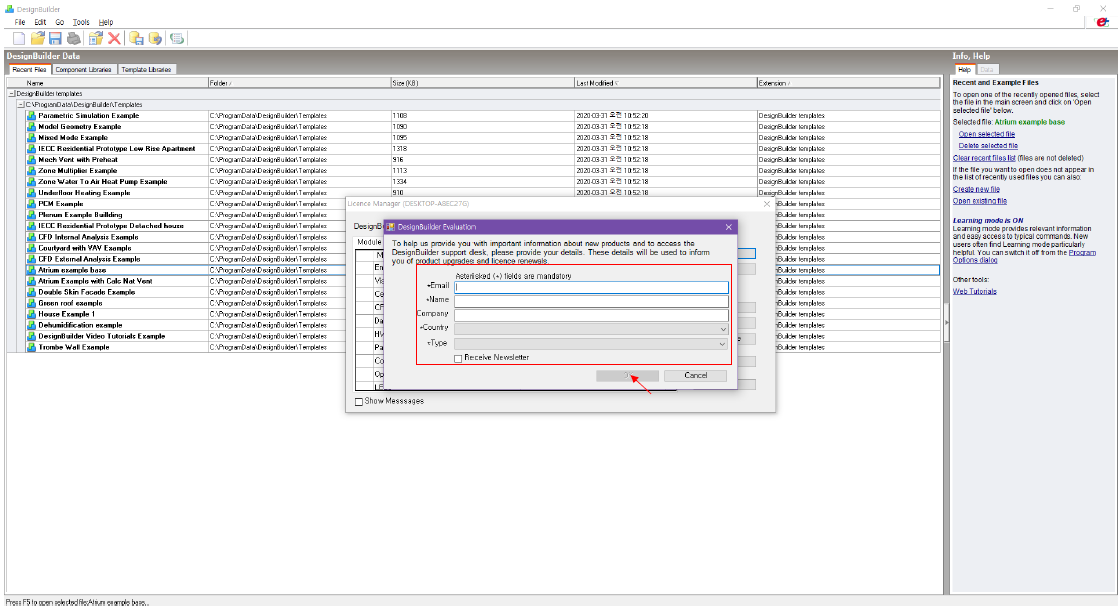The image size is (1119, 611).
Task: Click the Open existing file link
Action: coord(980,201)
